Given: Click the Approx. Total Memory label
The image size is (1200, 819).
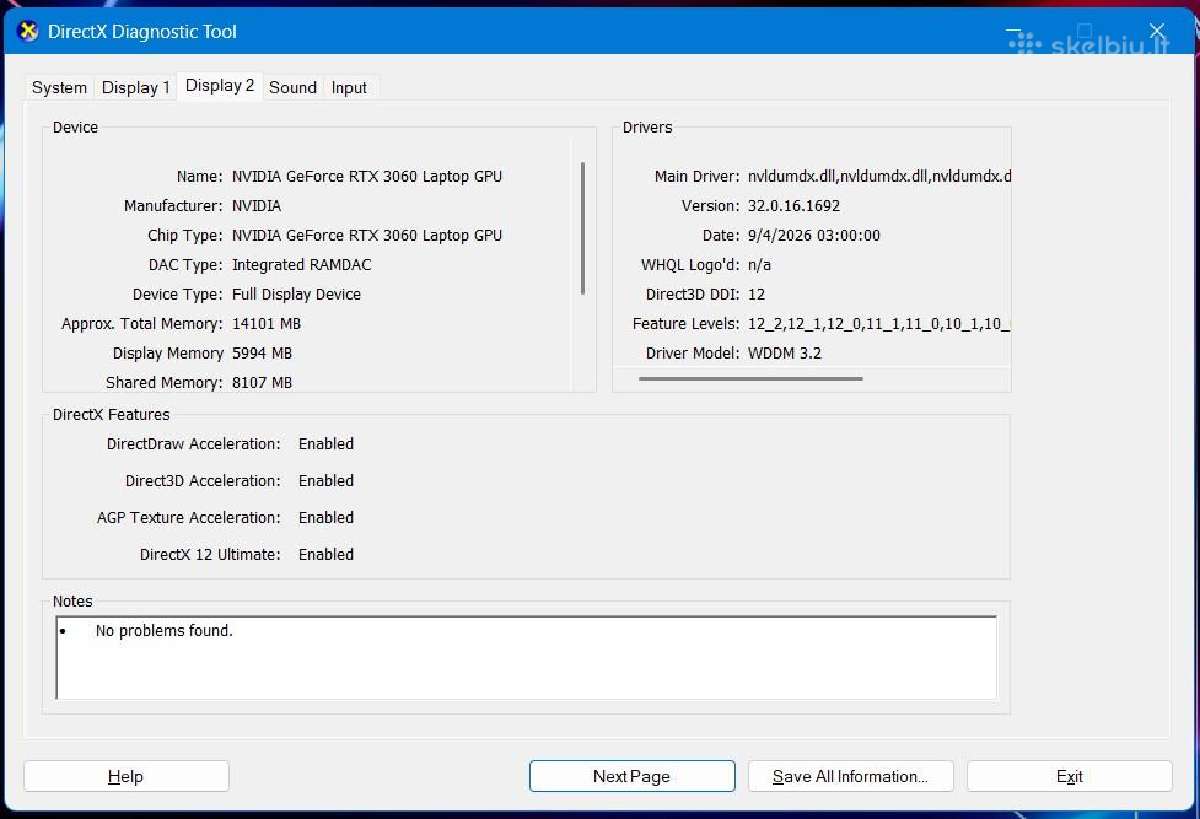Looking at the screenshot, I should point(142,323).
